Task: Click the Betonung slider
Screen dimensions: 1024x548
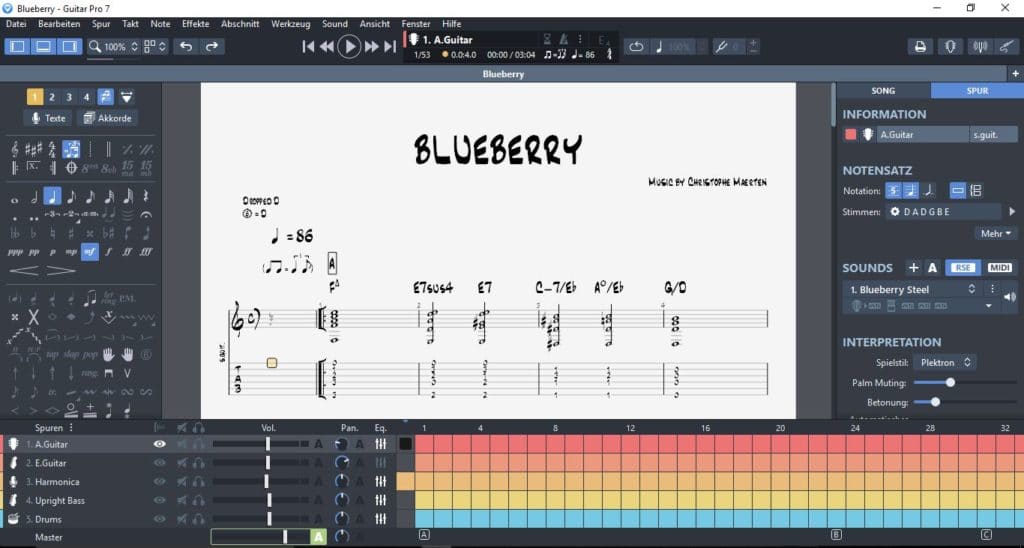Action: coord(965,402)
